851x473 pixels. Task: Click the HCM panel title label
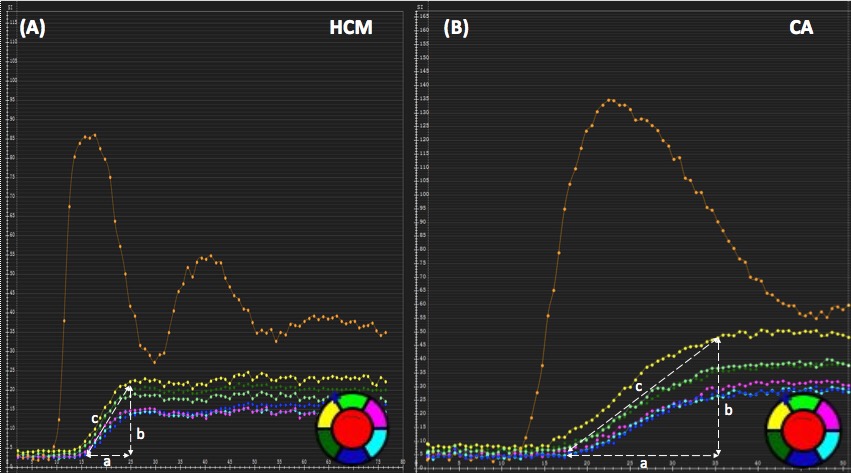[x=351, y=29]
